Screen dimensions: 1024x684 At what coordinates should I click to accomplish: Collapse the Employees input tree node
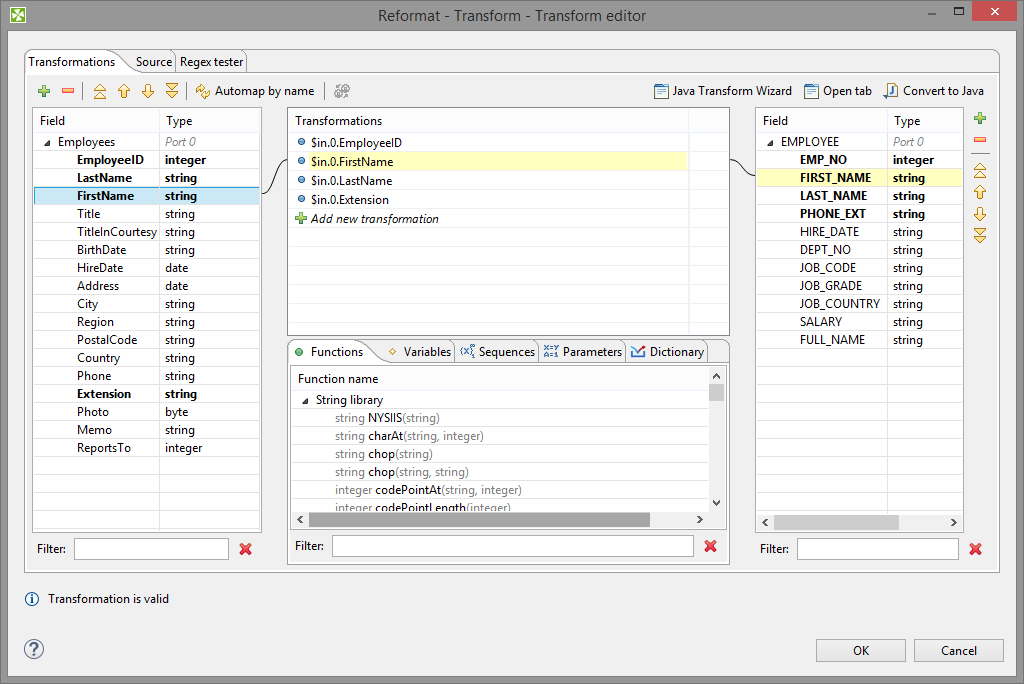pos(46,142)
